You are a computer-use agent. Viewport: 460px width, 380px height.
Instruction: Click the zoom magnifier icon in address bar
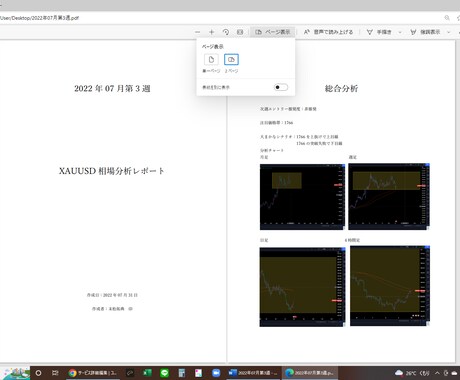coord(447,18)
